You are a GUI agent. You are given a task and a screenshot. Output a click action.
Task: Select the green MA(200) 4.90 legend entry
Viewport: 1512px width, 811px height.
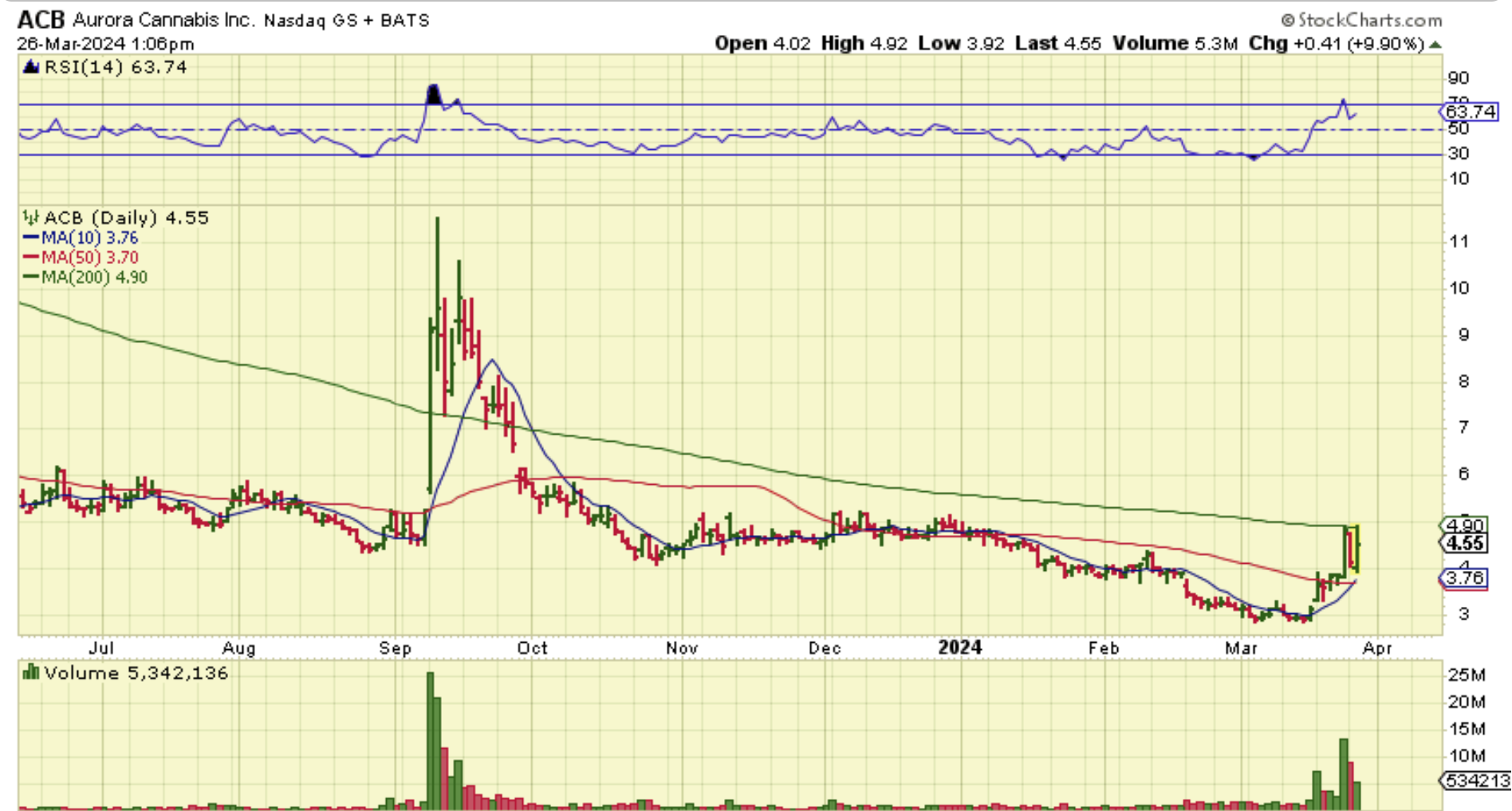[x=85, y=278]
